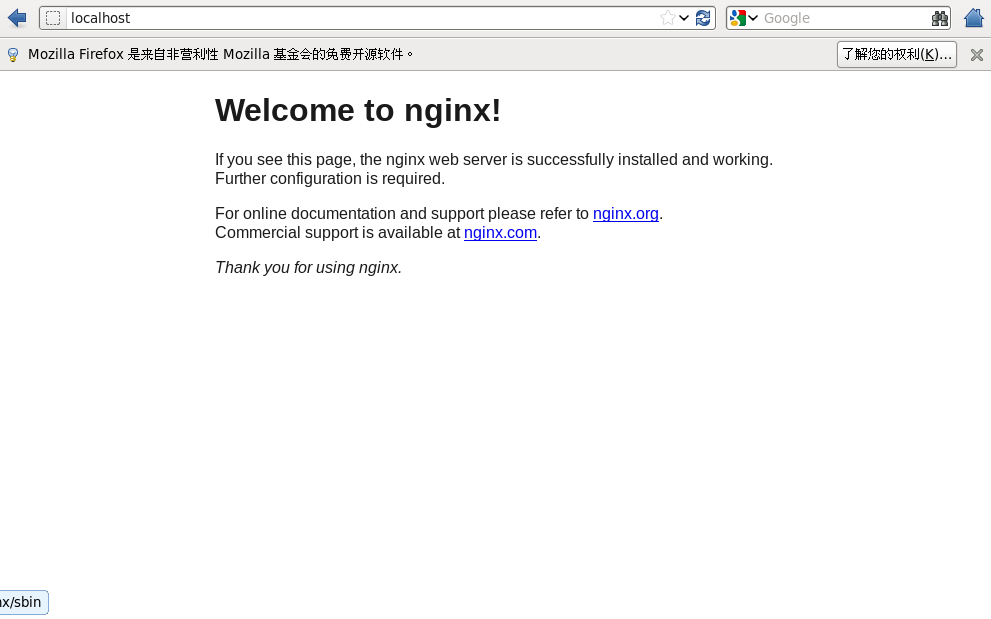The width and height of the screenshot is (991, 619).
Task: Click the Welcome to nginx! heading
Action: coord(358,111)
